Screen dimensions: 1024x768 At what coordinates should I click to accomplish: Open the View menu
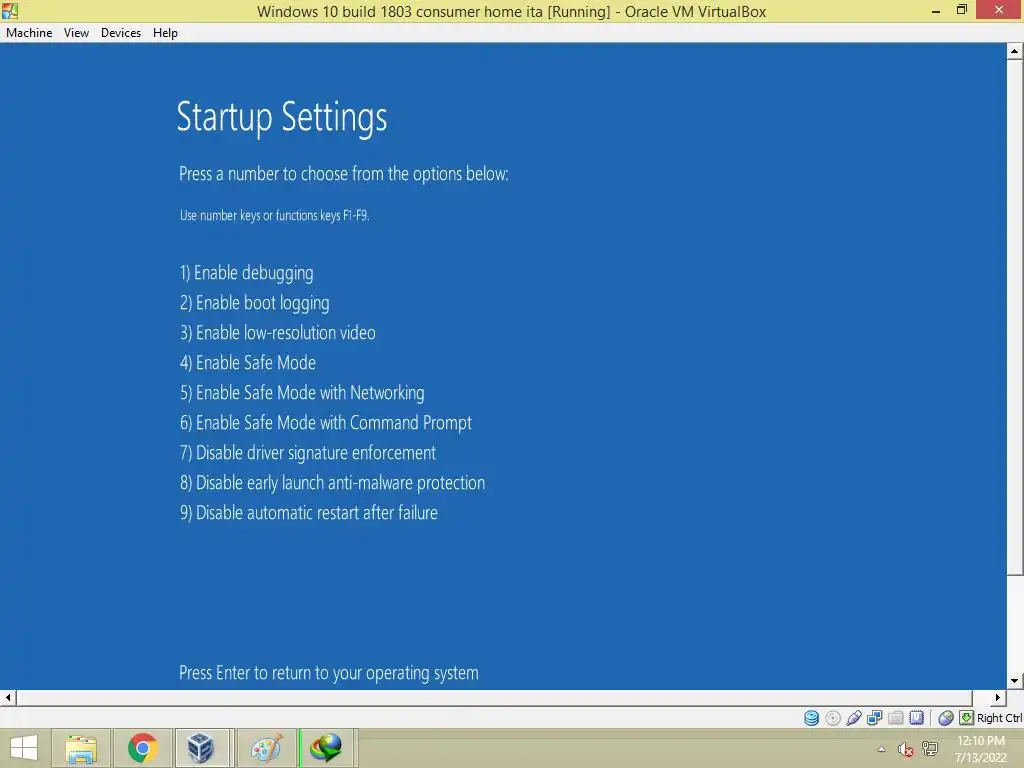76,33
